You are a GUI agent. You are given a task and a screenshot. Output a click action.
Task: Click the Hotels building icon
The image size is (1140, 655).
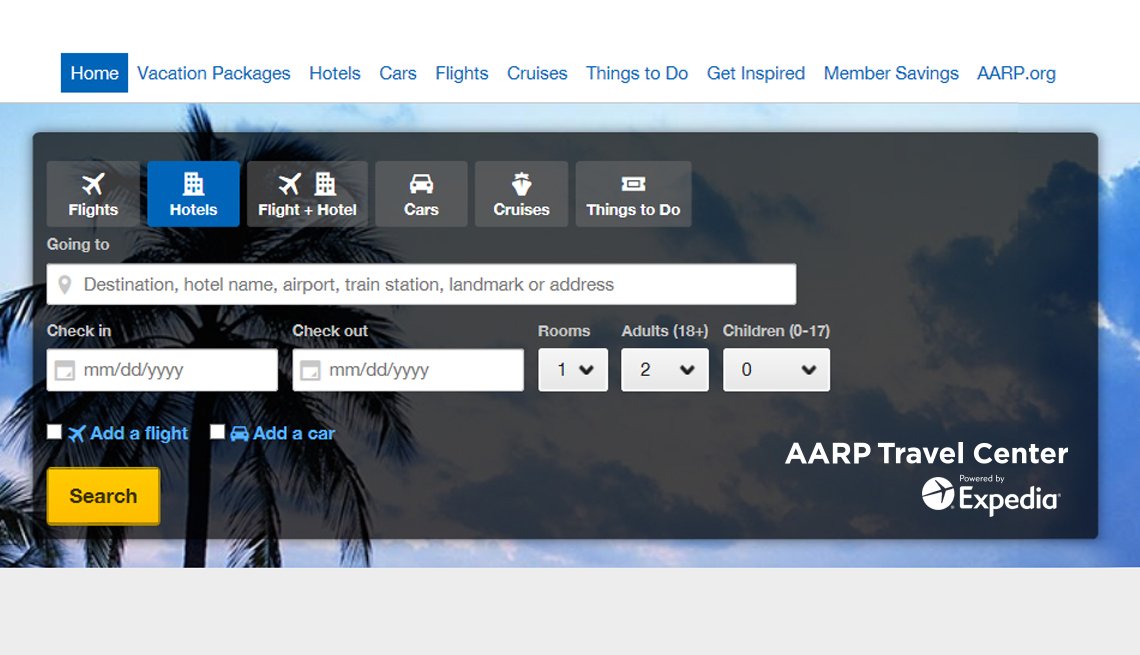coord(193,183)
